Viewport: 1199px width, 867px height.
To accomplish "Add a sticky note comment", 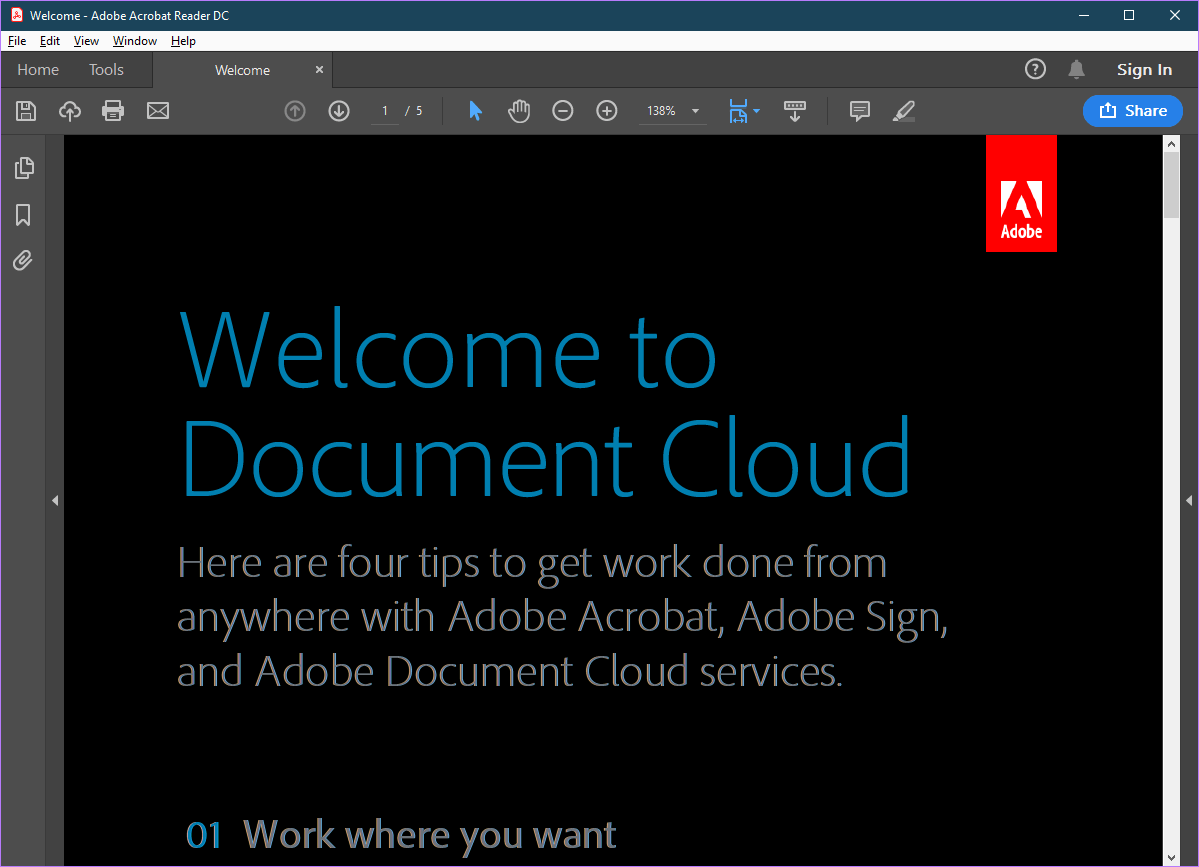I will click(859, 111).
